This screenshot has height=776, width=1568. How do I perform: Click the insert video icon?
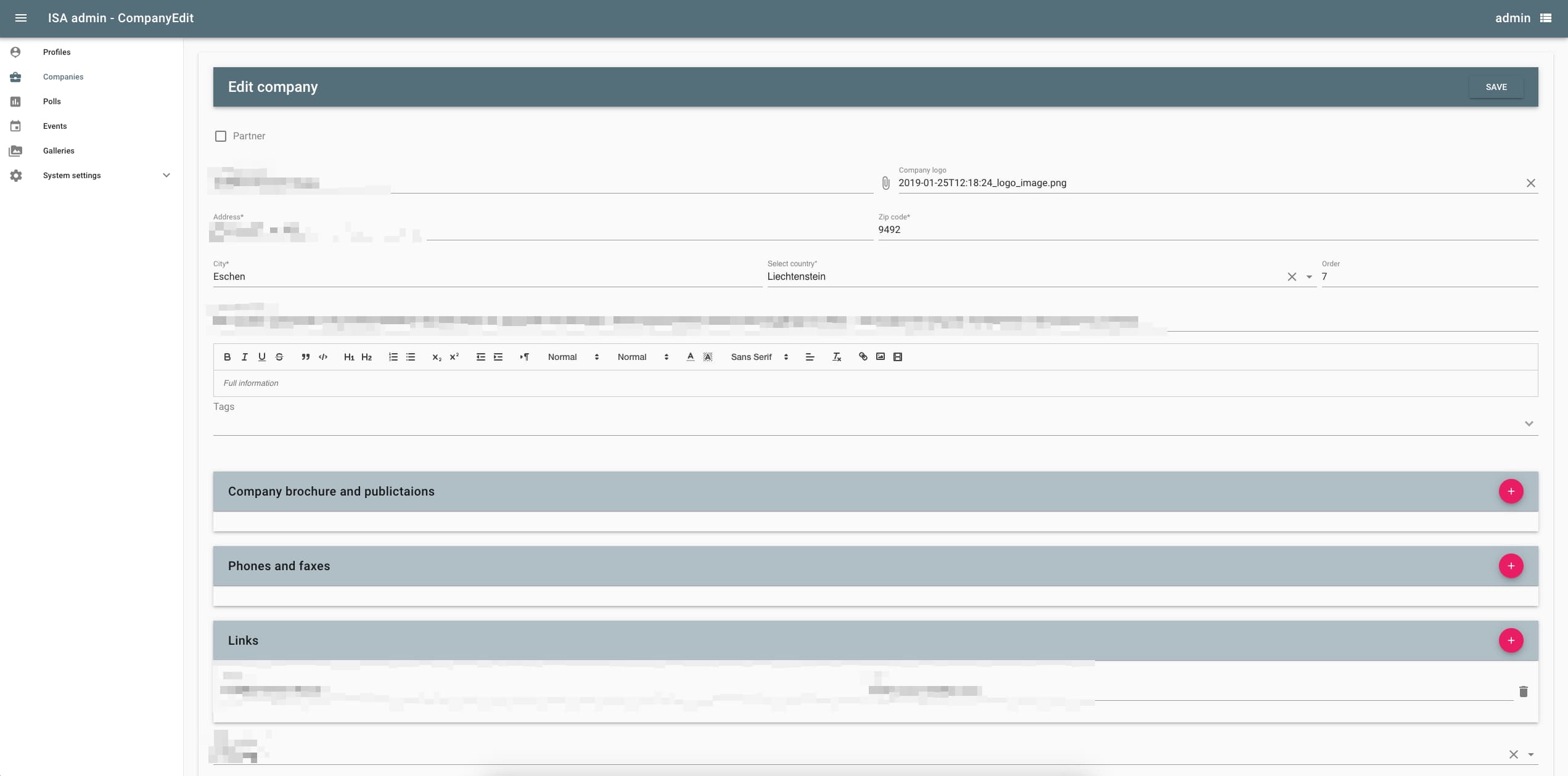[x=898, y=357]
